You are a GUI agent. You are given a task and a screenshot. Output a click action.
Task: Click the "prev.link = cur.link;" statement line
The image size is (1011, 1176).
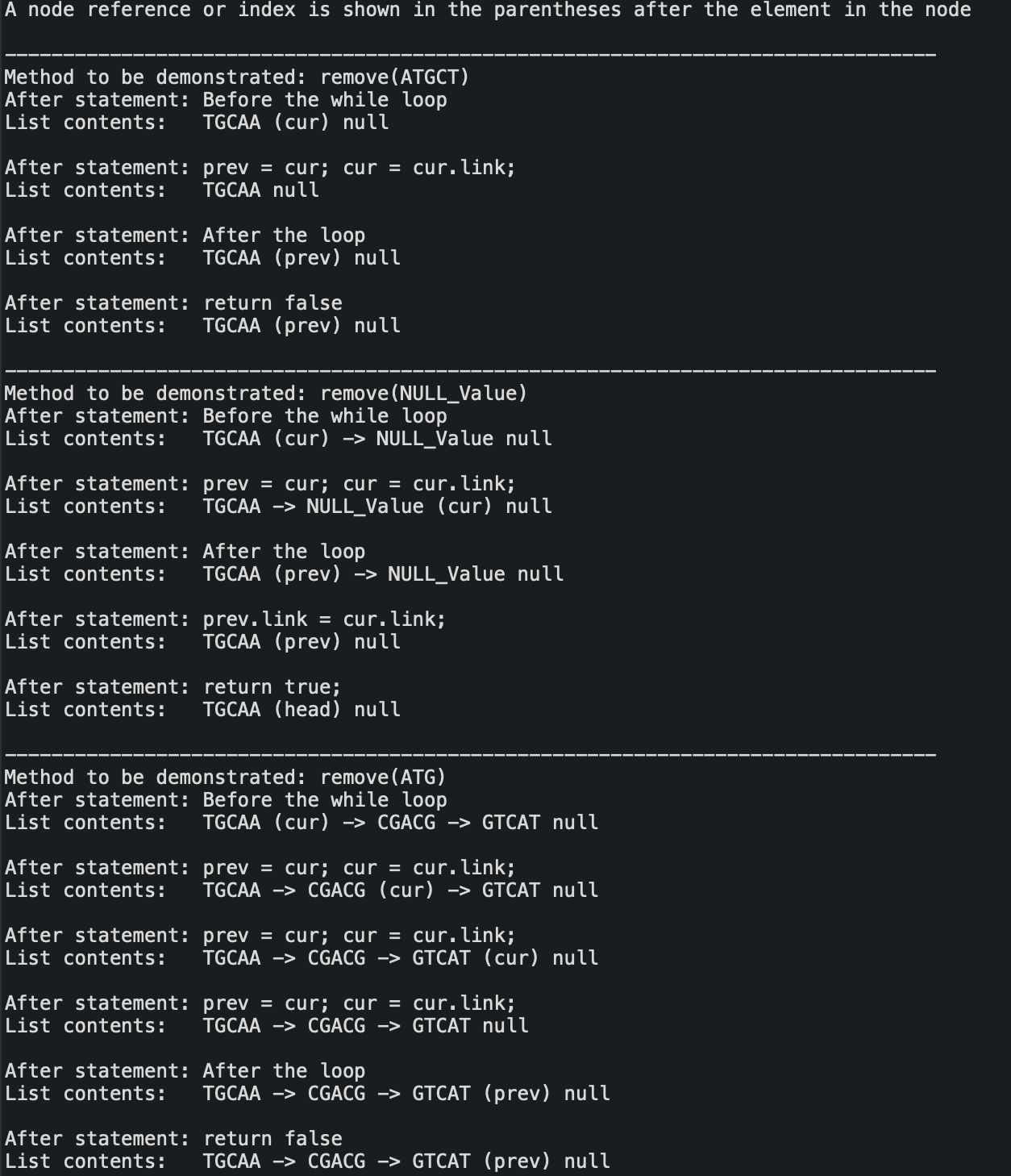point(226,619)
